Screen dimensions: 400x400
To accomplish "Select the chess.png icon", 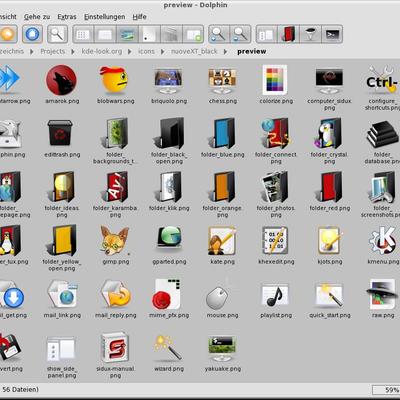I will [222, 81].
